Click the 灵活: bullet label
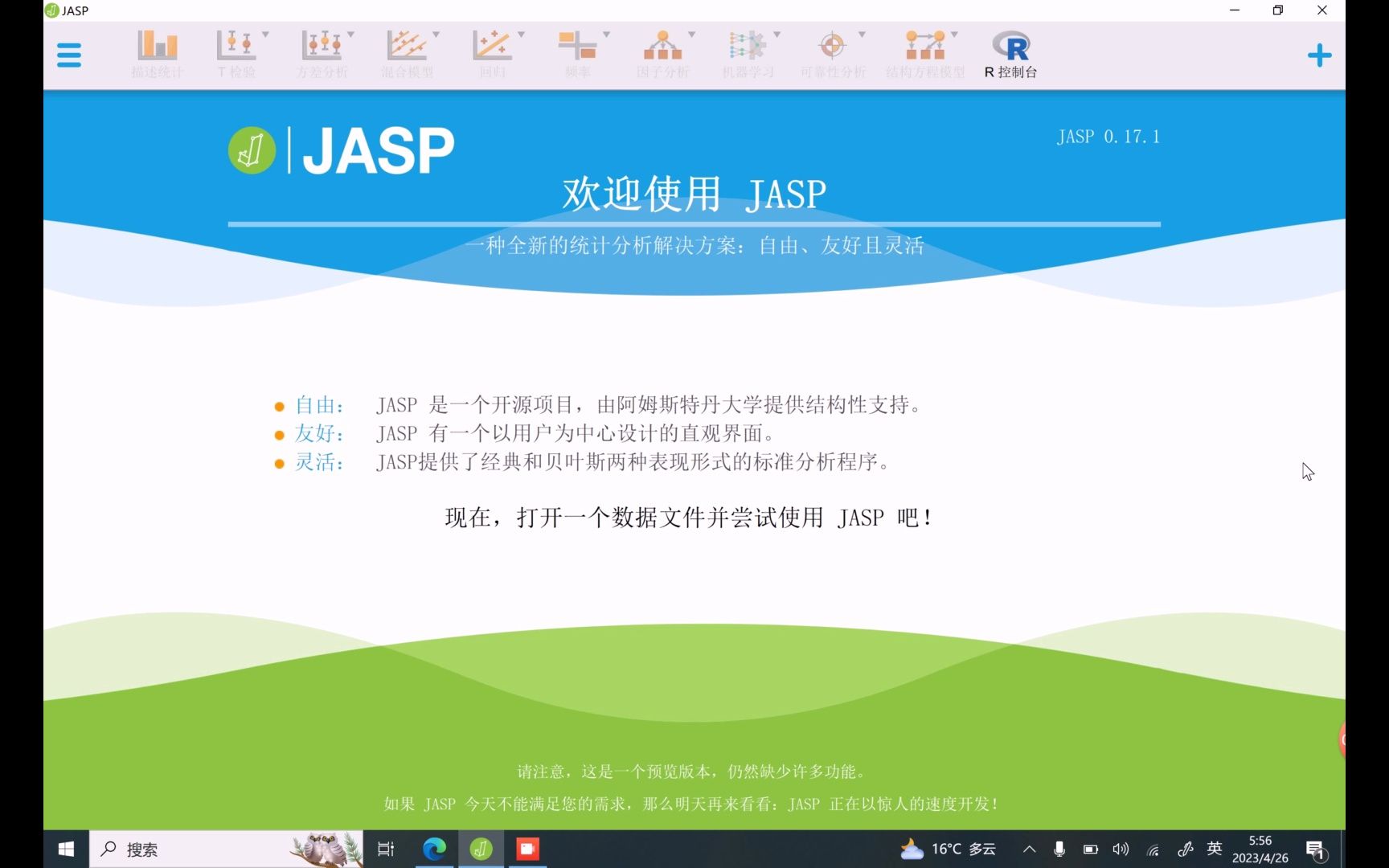Viewport: 1389px width, 868px height. [319, 463]
